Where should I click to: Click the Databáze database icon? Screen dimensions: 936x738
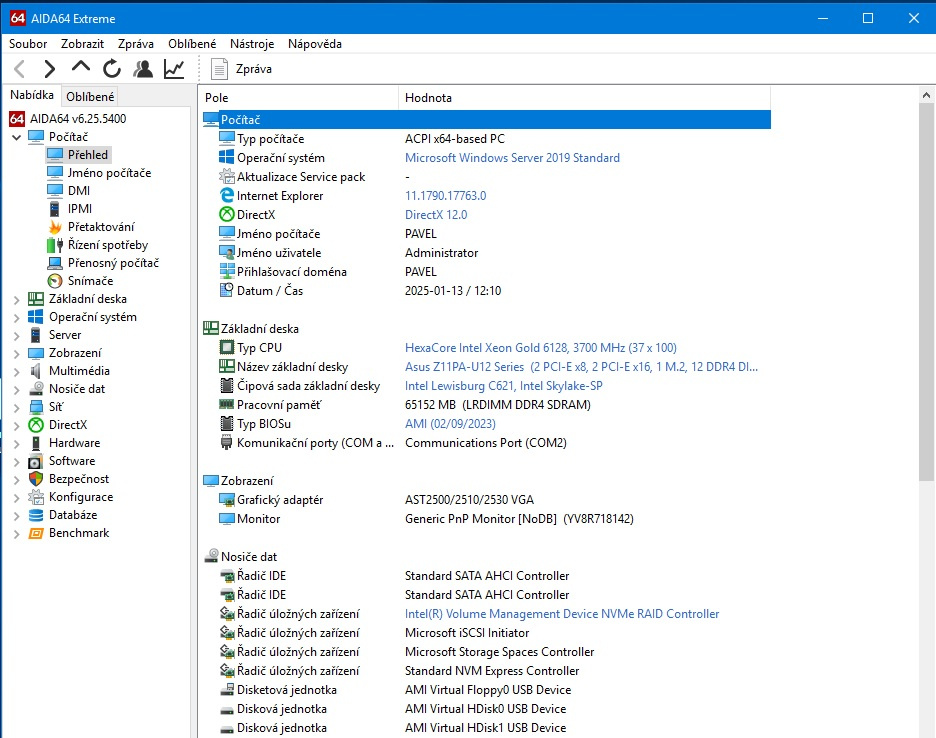tap(36, 515)
